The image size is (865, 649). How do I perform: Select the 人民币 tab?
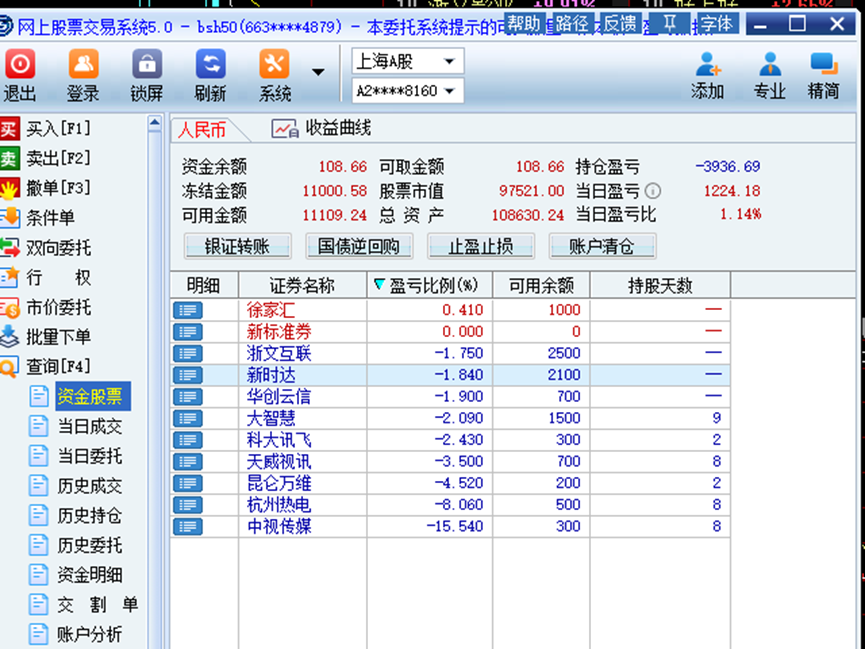(x=203, y=130)
